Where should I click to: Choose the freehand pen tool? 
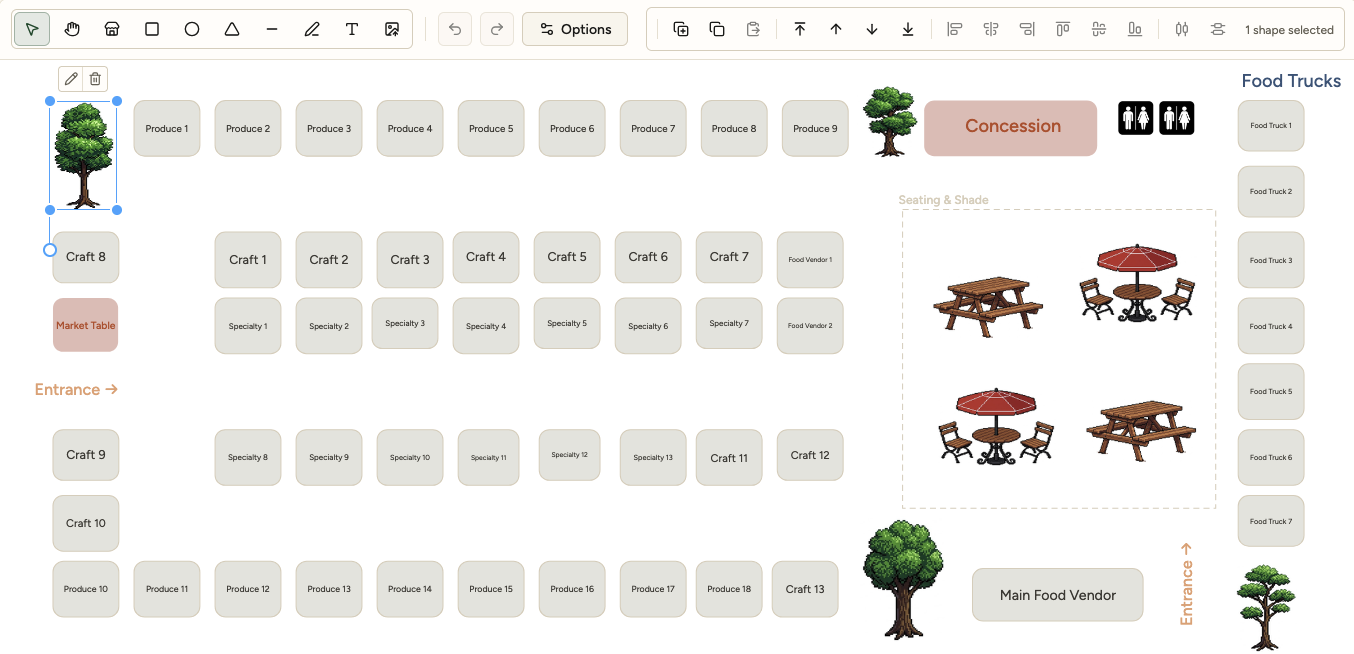[312, 29]
